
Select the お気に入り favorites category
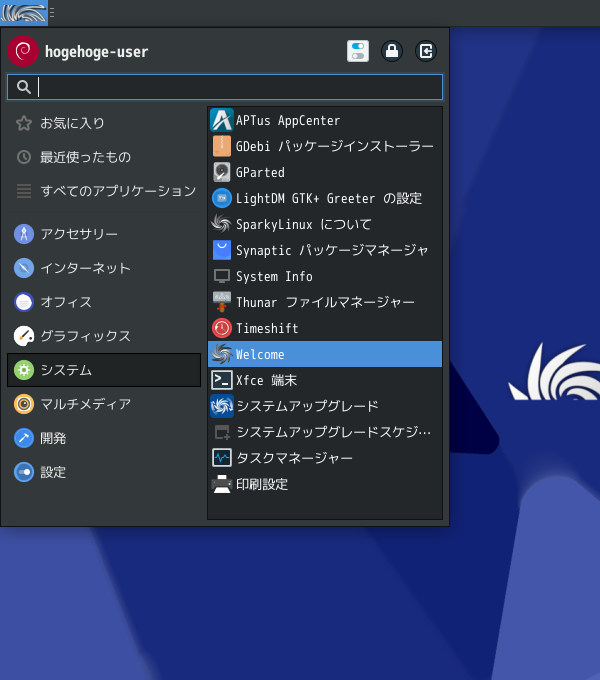point(104,123)
